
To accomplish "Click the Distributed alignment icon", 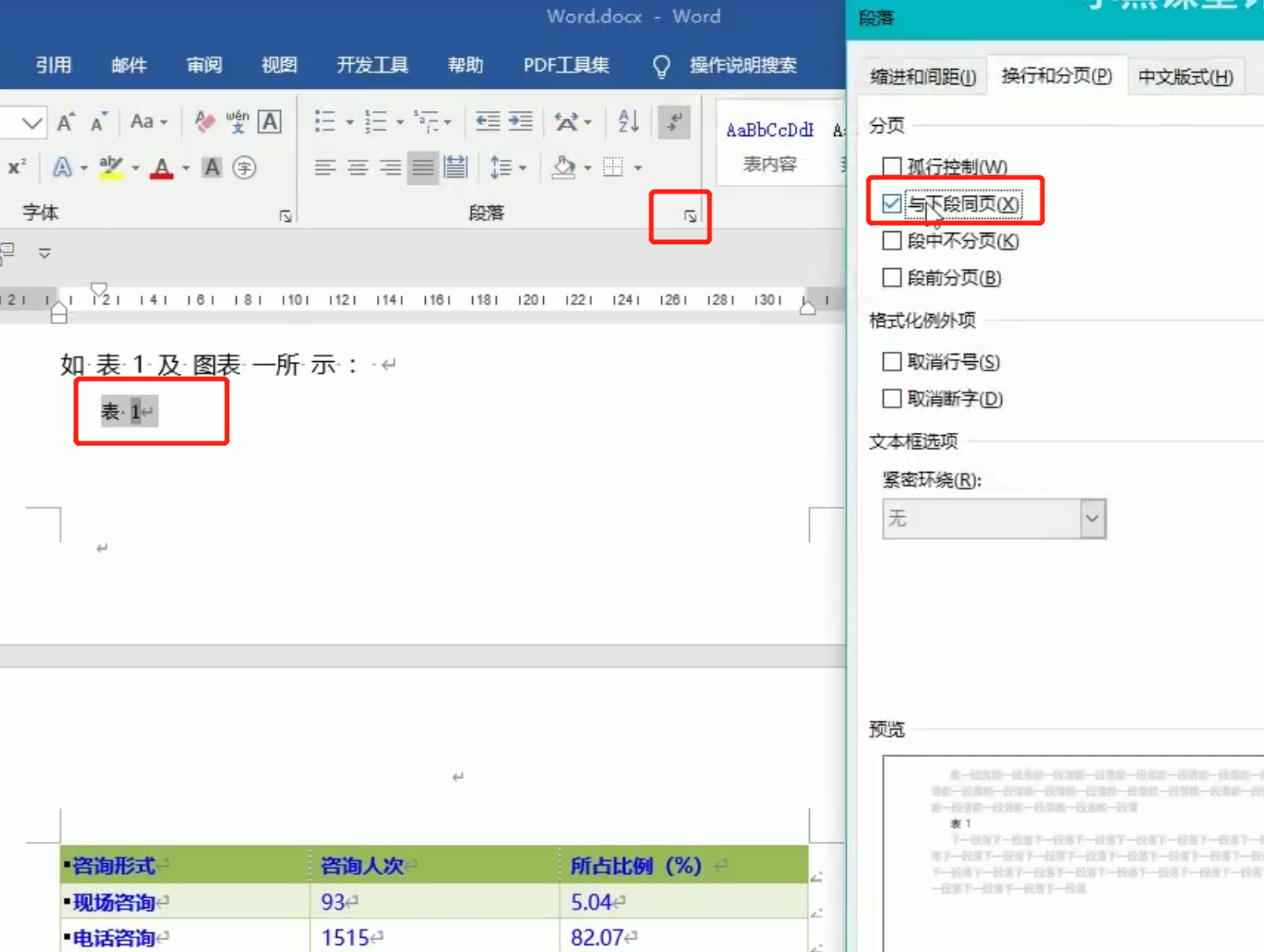I will click(x=456, y=168).
